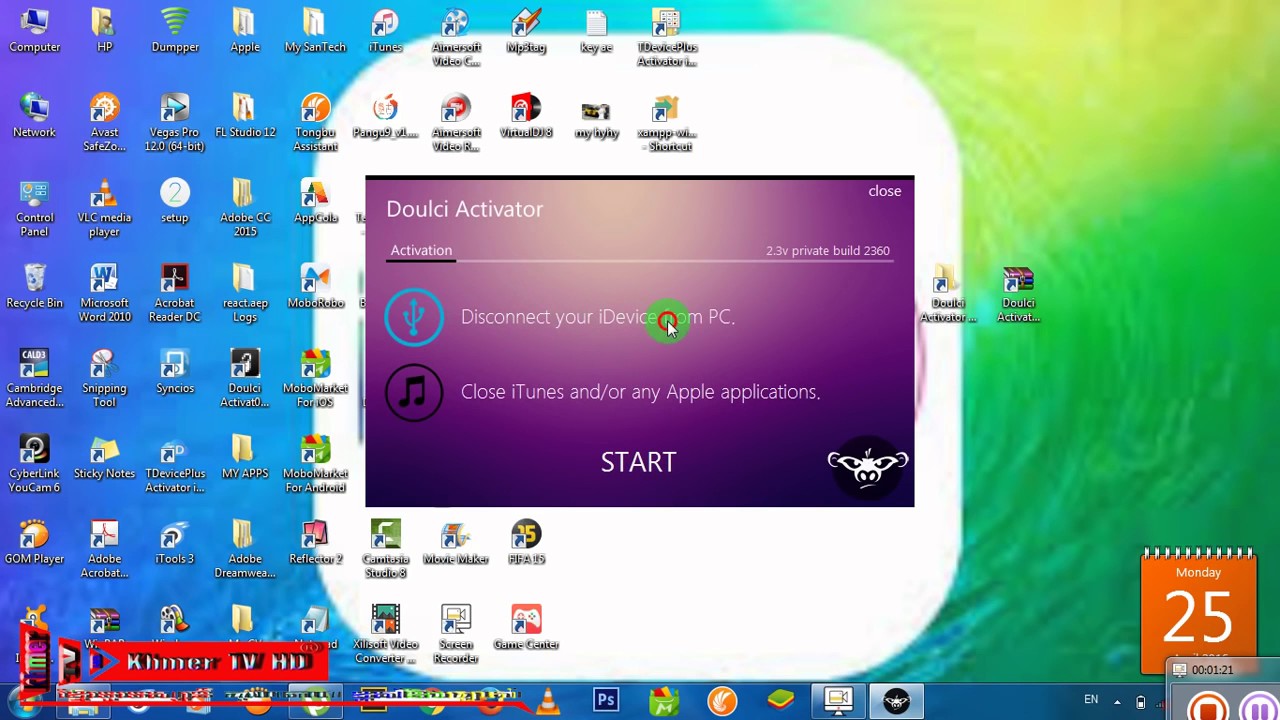
Task: Open Game Center desktop shortcut
Action: click(x=526, y=627)
